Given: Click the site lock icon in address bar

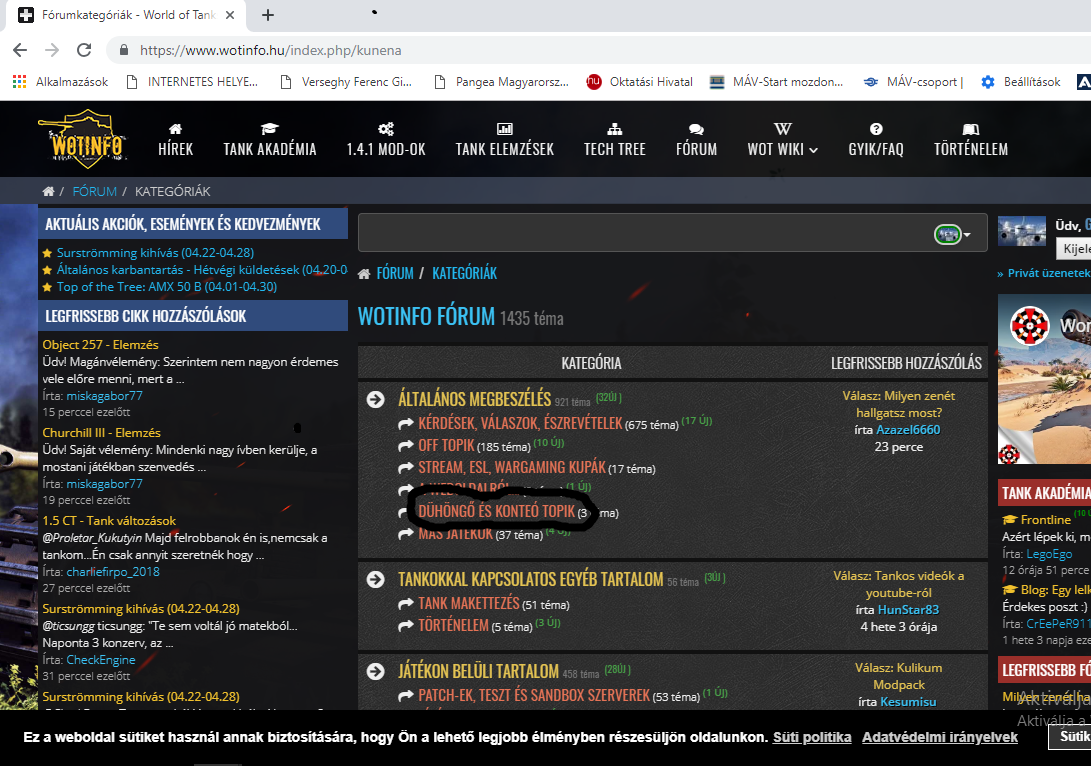Looking at the screenshot, I should click(x=124, y=50).
